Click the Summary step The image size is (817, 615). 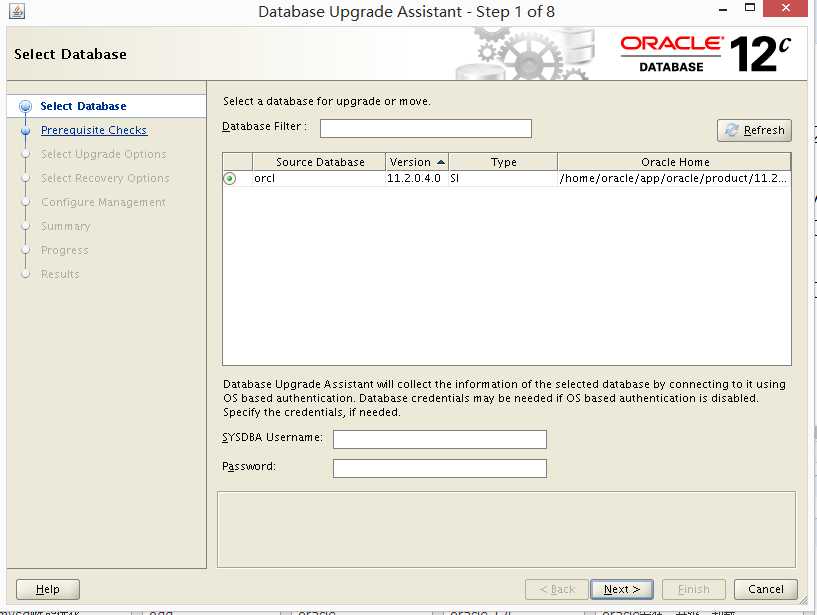tap(66, 226)
